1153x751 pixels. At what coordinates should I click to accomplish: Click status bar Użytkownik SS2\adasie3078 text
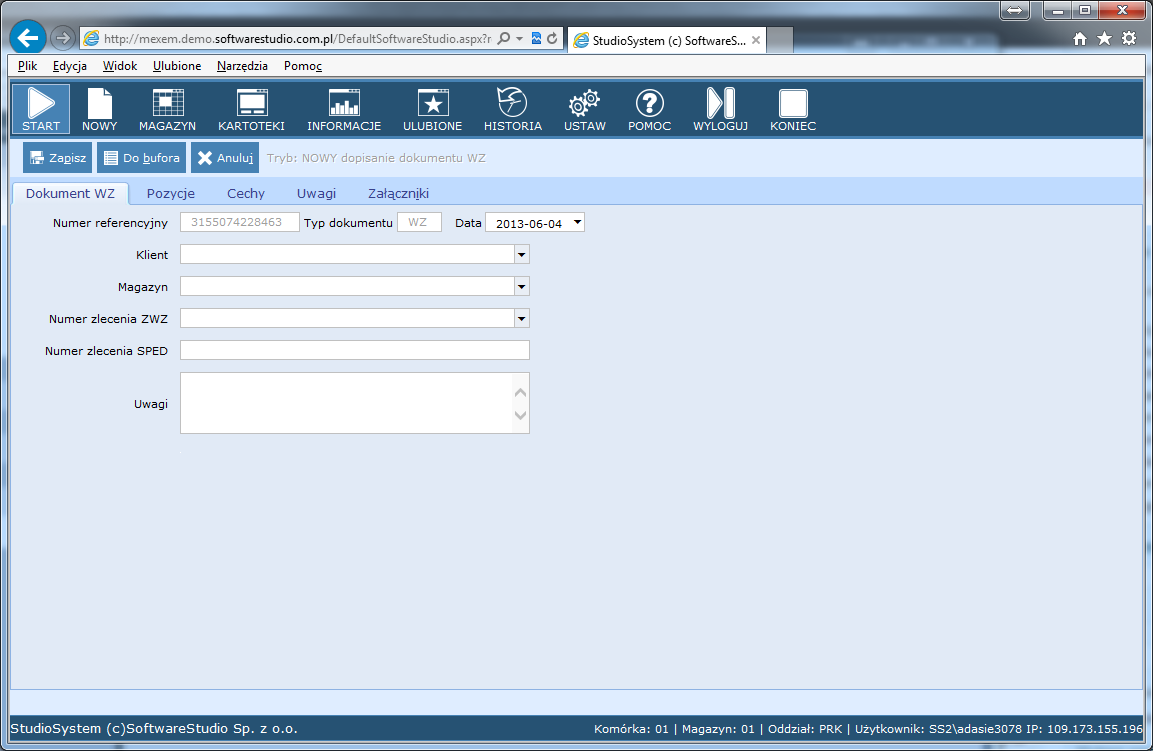tap(938, 729)
